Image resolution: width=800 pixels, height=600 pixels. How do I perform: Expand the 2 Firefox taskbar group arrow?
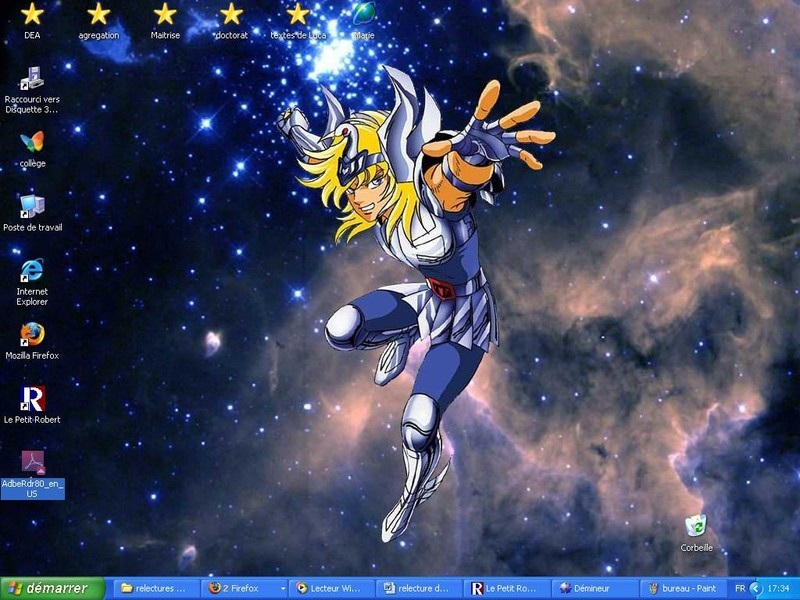[x=283, y=589]
